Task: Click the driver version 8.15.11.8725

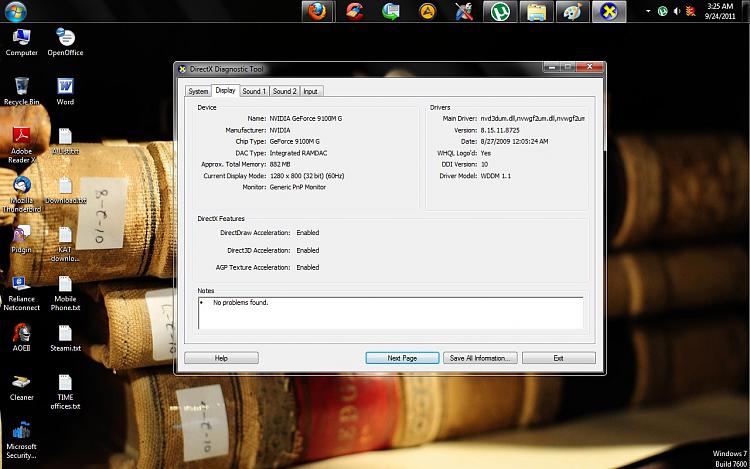Action: pos(500,130)
